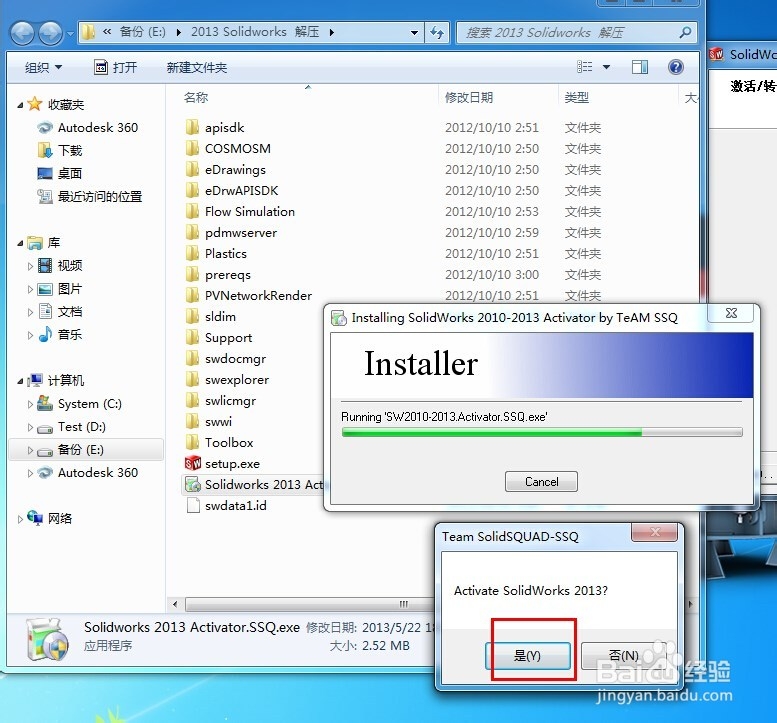Cancel the Activator installer
This screenshot has height=723, width=777.
(541, 481)
